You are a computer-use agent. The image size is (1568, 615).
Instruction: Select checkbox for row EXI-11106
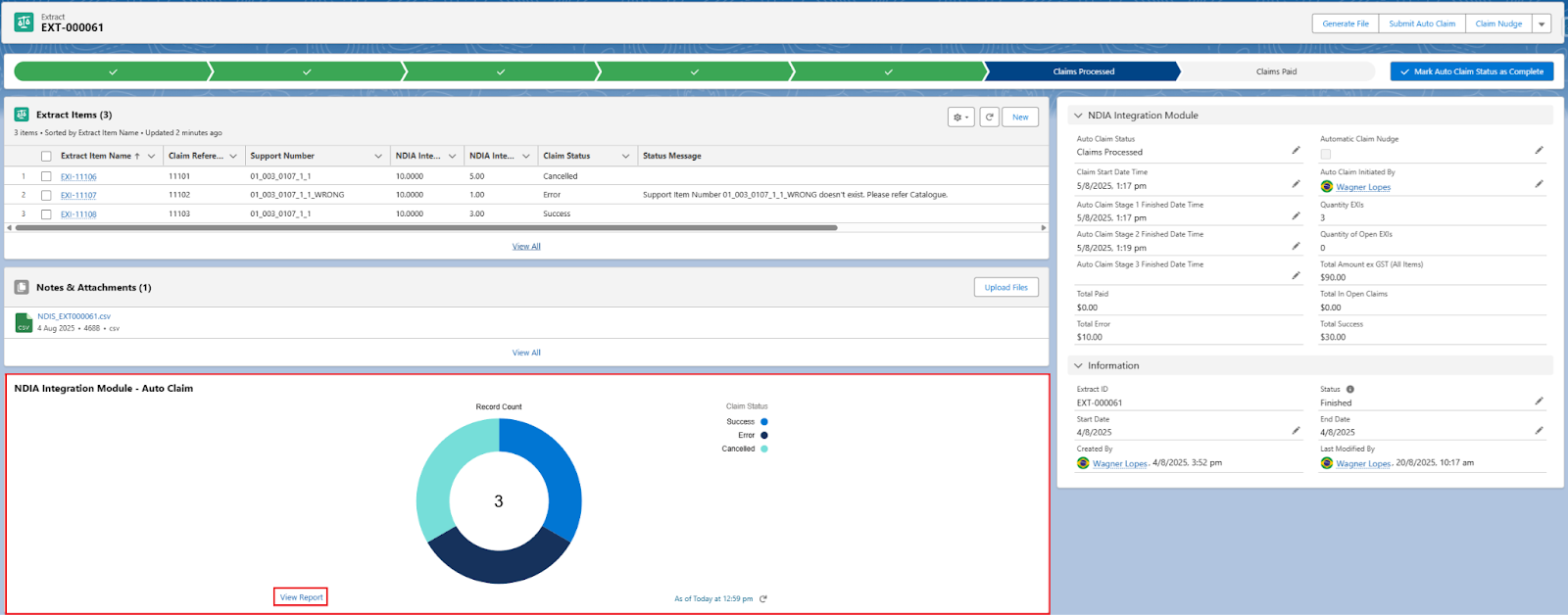pyautogui.click(x=46, y=177)
